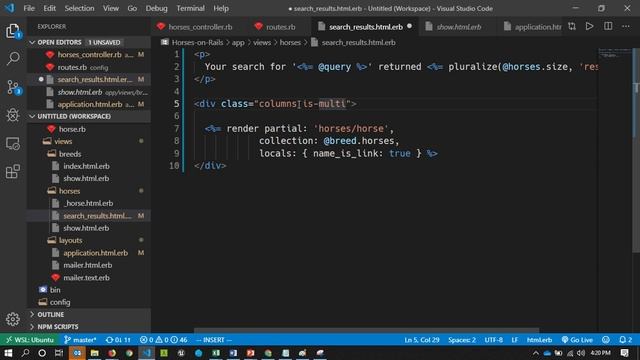
Task: Click the views breadcrumb segment
Action: [262, 42]
